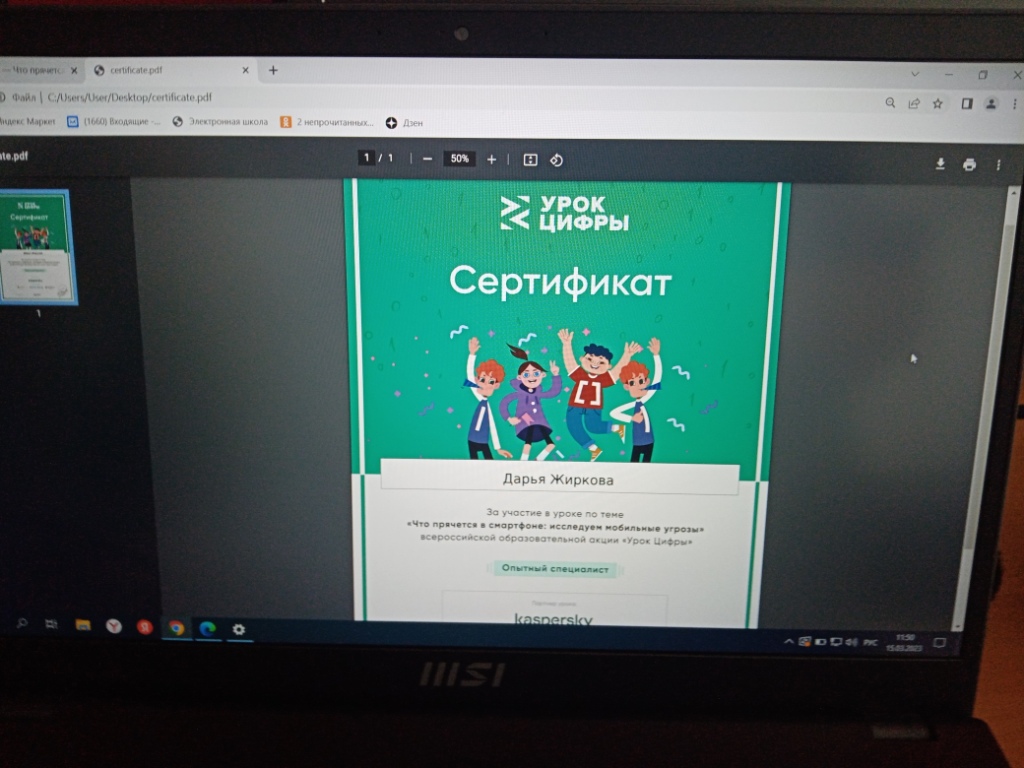Click the 'kaspersky' partner logo text
The width and height of the screenshot is (1024, 768).
click(553, 619)
